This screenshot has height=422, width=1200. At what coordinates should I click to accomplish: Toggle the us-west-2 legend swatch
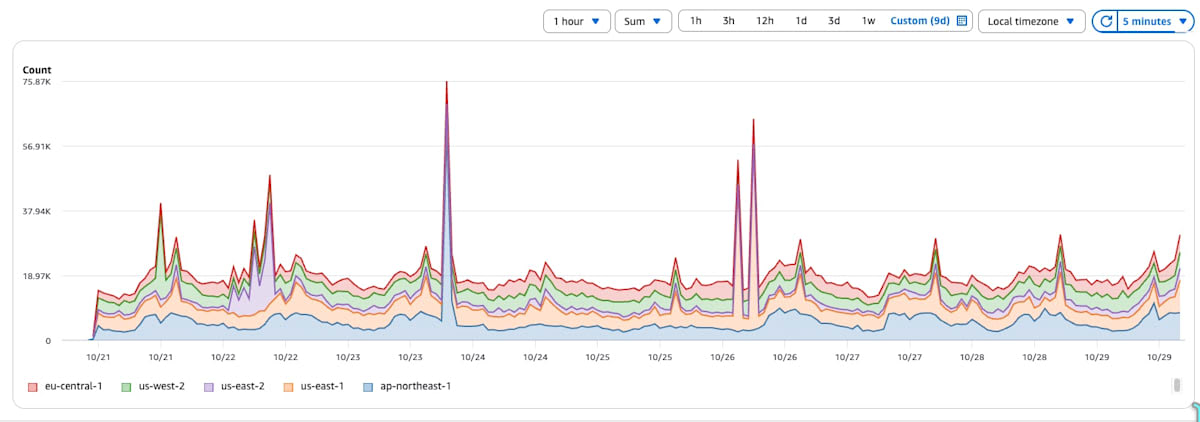click(127, 386)
